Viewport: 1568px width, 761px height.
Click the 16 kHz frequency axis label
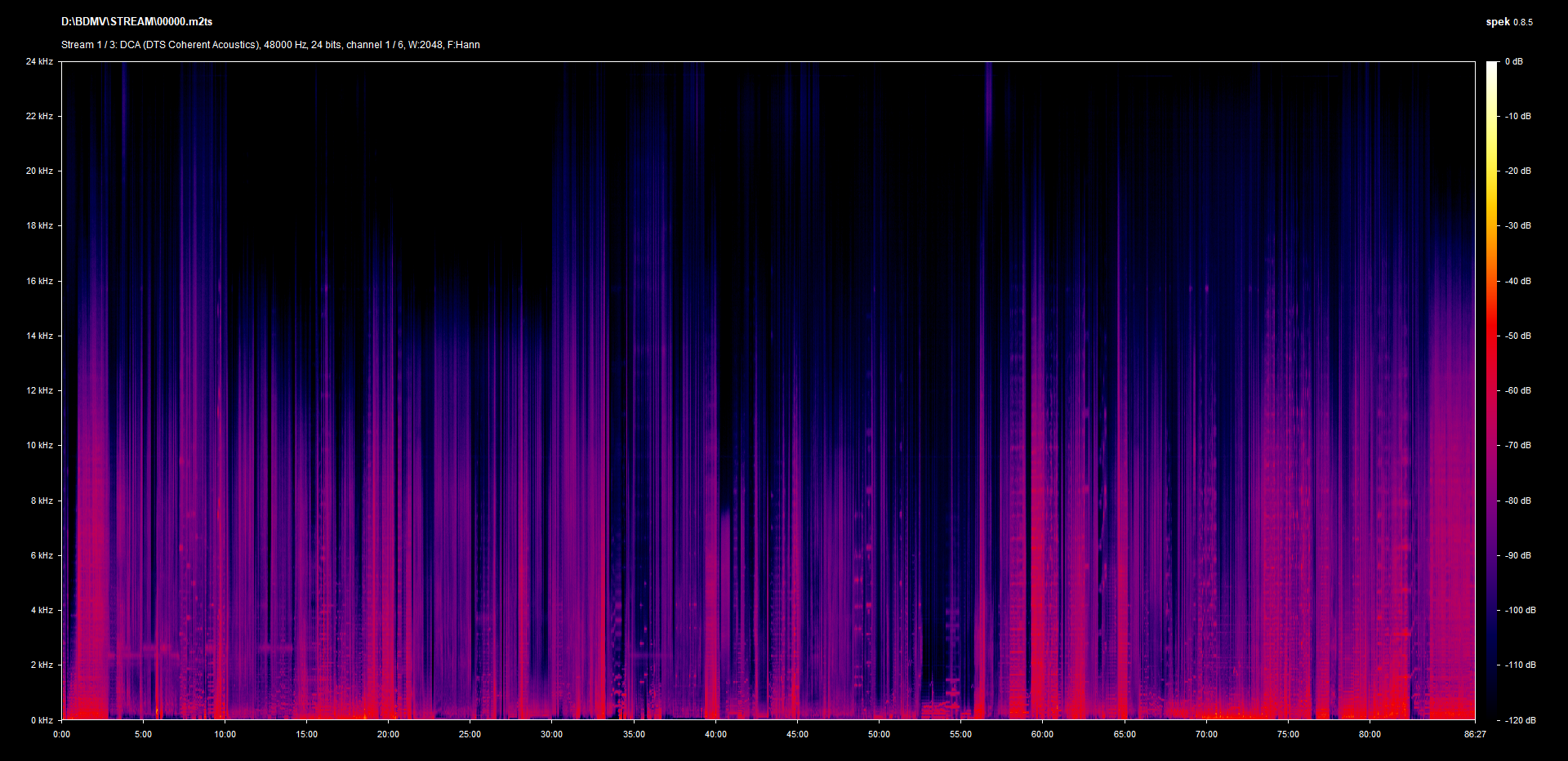click(x=39, y=282)
